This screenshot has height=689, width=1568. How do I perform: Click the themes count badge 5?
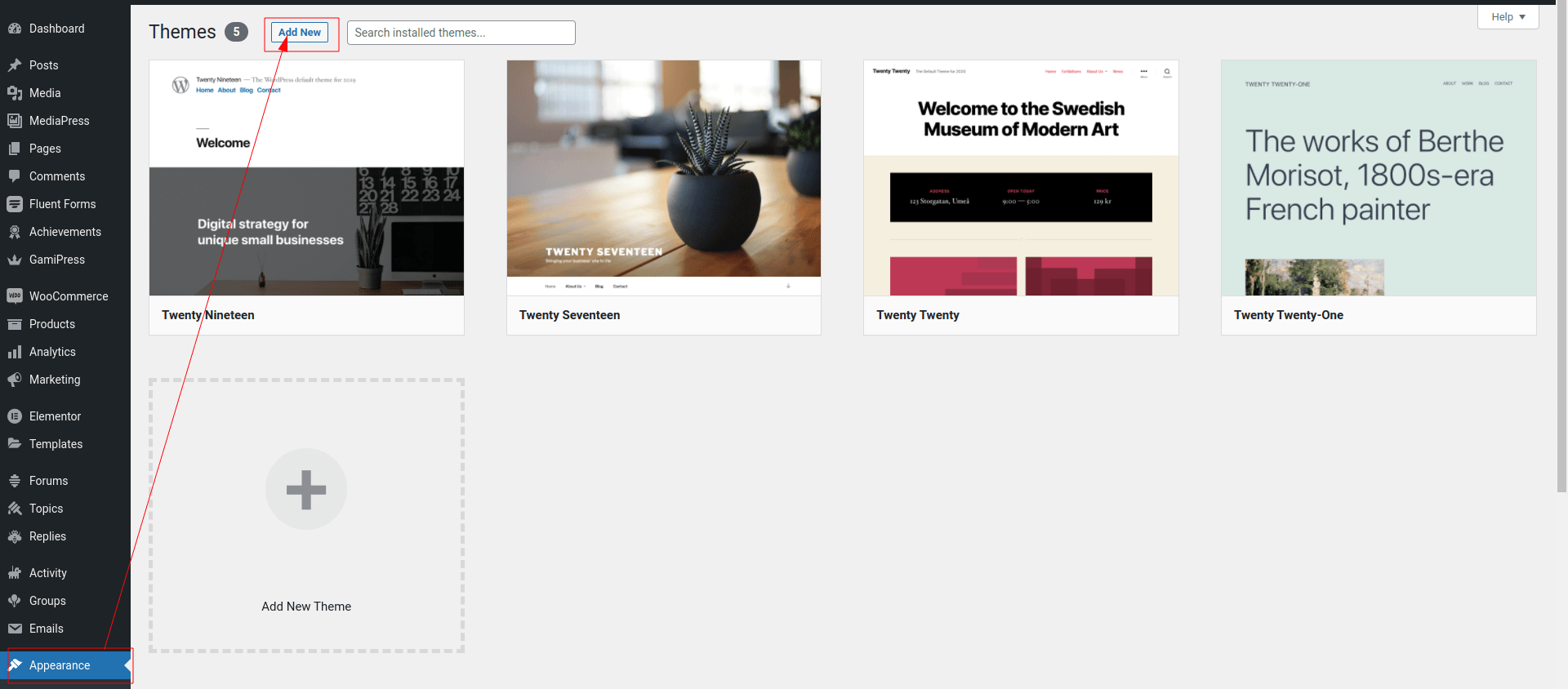tap(236, 32)
